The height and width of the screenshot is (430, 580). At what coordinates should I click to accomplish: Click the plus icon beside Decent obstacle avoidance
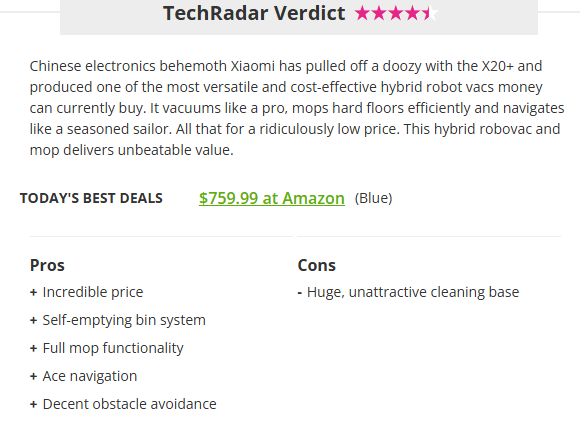[x=33, y=404]
